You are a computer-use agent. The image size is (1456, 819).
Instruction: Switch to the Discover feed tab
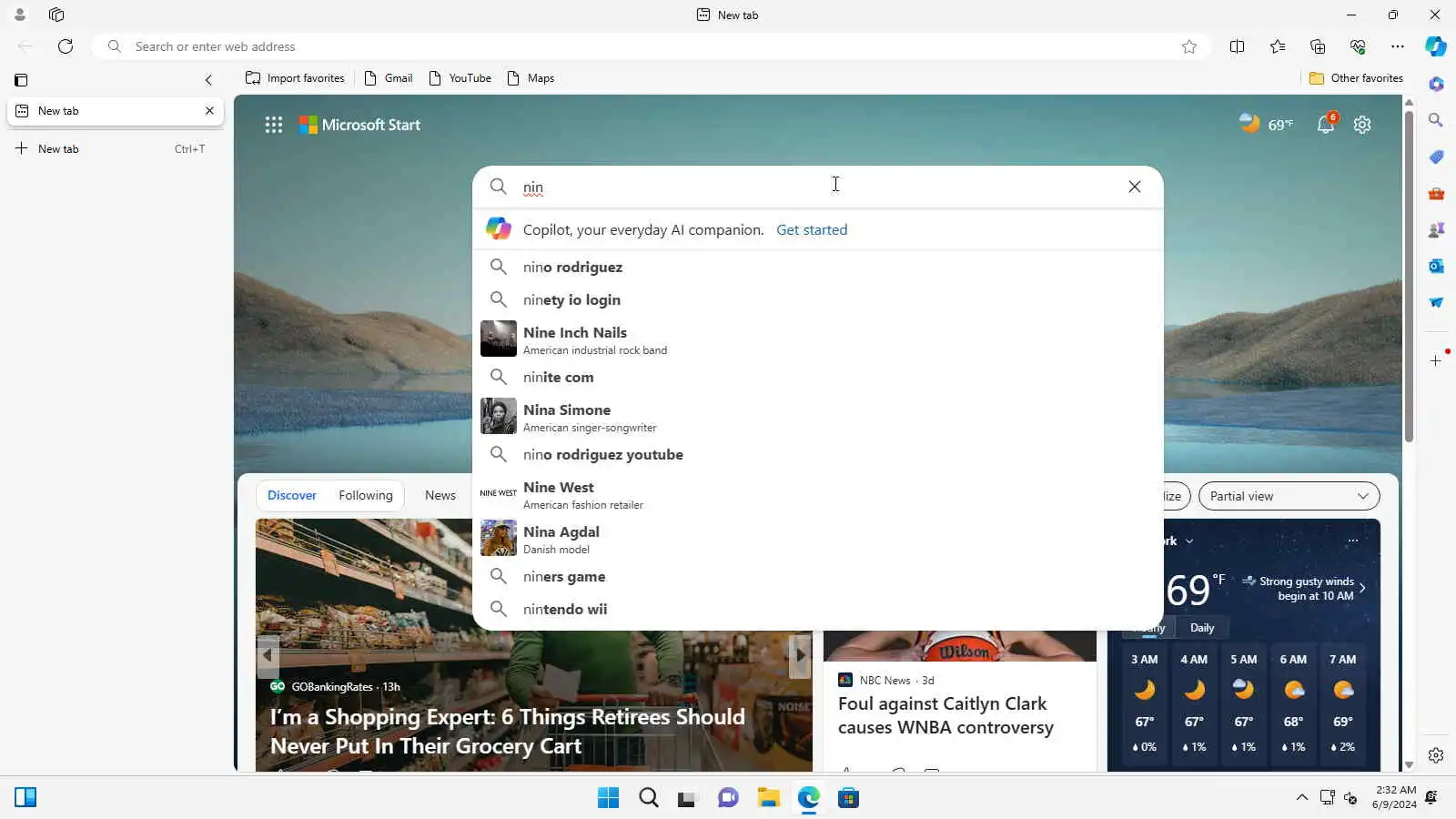[292, 495]
